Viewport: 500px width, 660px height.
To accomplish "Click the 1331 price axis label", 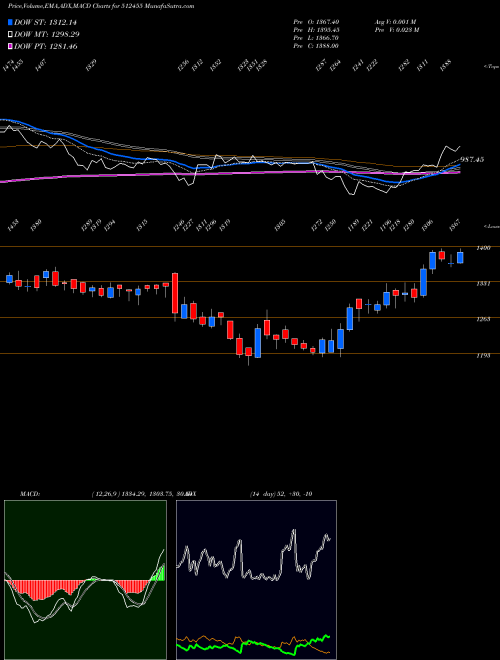I will [x=483, y=284].
